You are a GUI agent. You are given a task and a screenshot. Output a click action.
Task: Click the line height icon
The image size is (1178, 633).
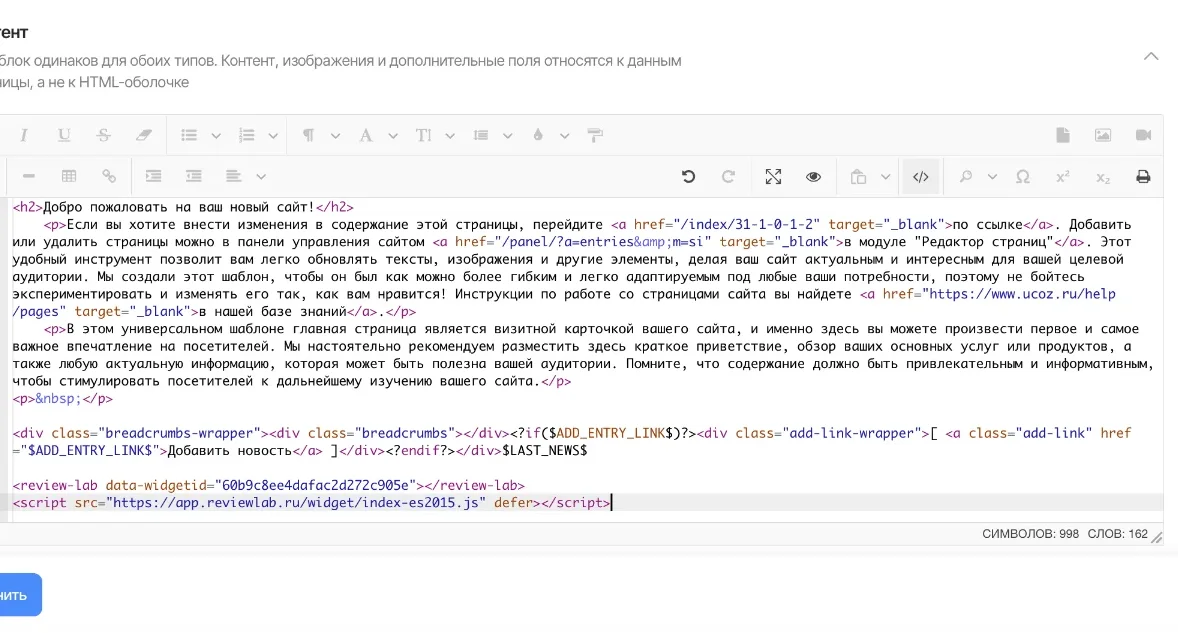tap(481, 135)
